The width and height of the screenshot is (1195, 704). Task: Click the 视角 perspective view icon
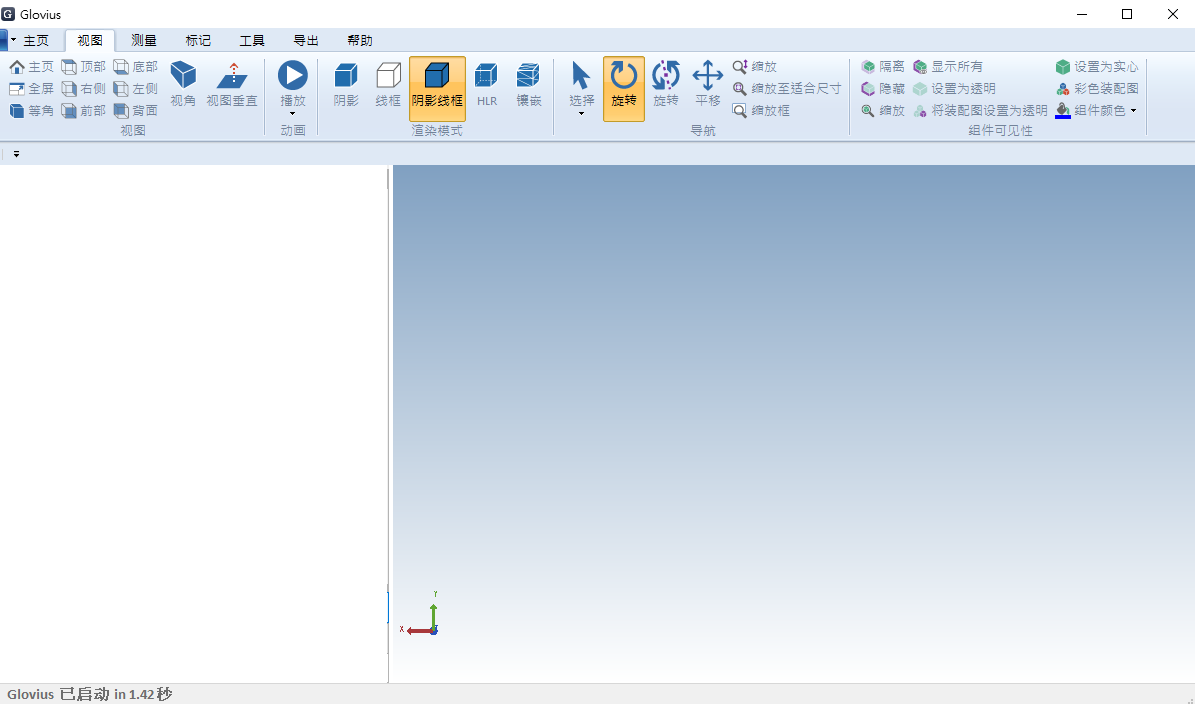[183, 77]
